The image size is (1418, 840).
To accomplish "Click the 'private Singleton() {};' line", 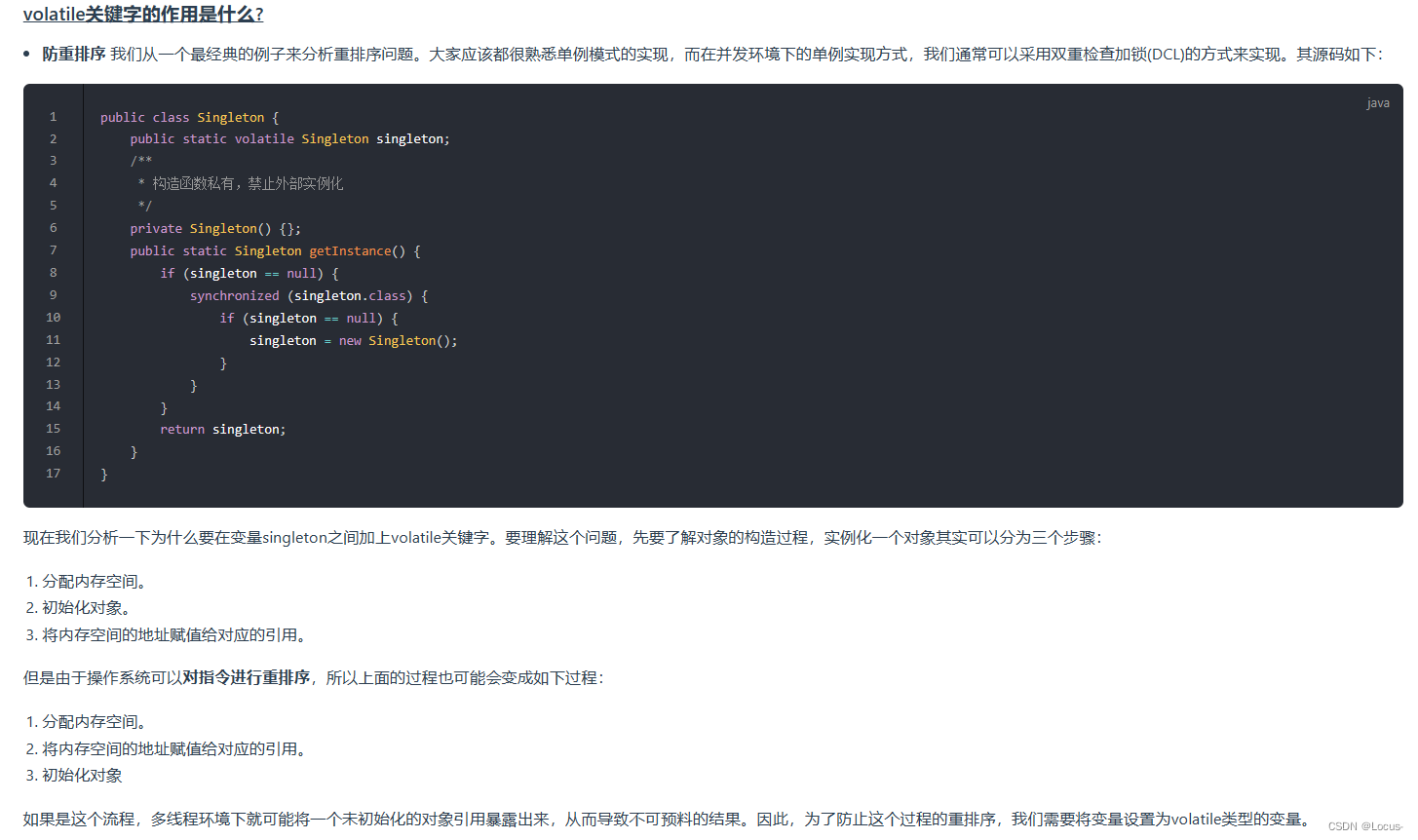I will click(215, 228).
